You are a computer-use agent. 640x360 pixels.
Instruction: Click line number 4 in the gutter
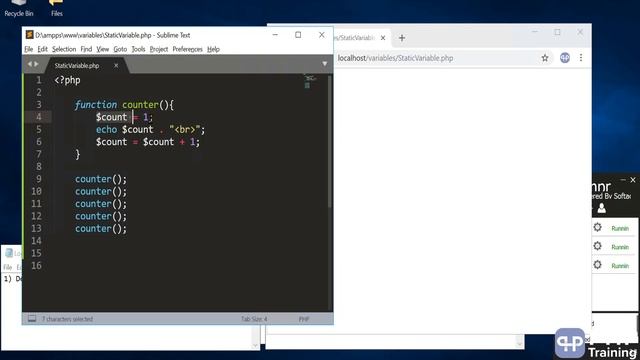pyautogui.click(x=38, y=117)
